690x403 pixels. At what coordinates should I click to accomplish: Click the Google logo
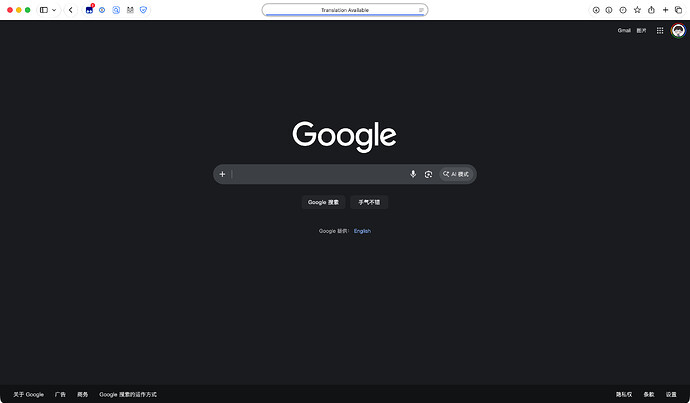[344, 136]
